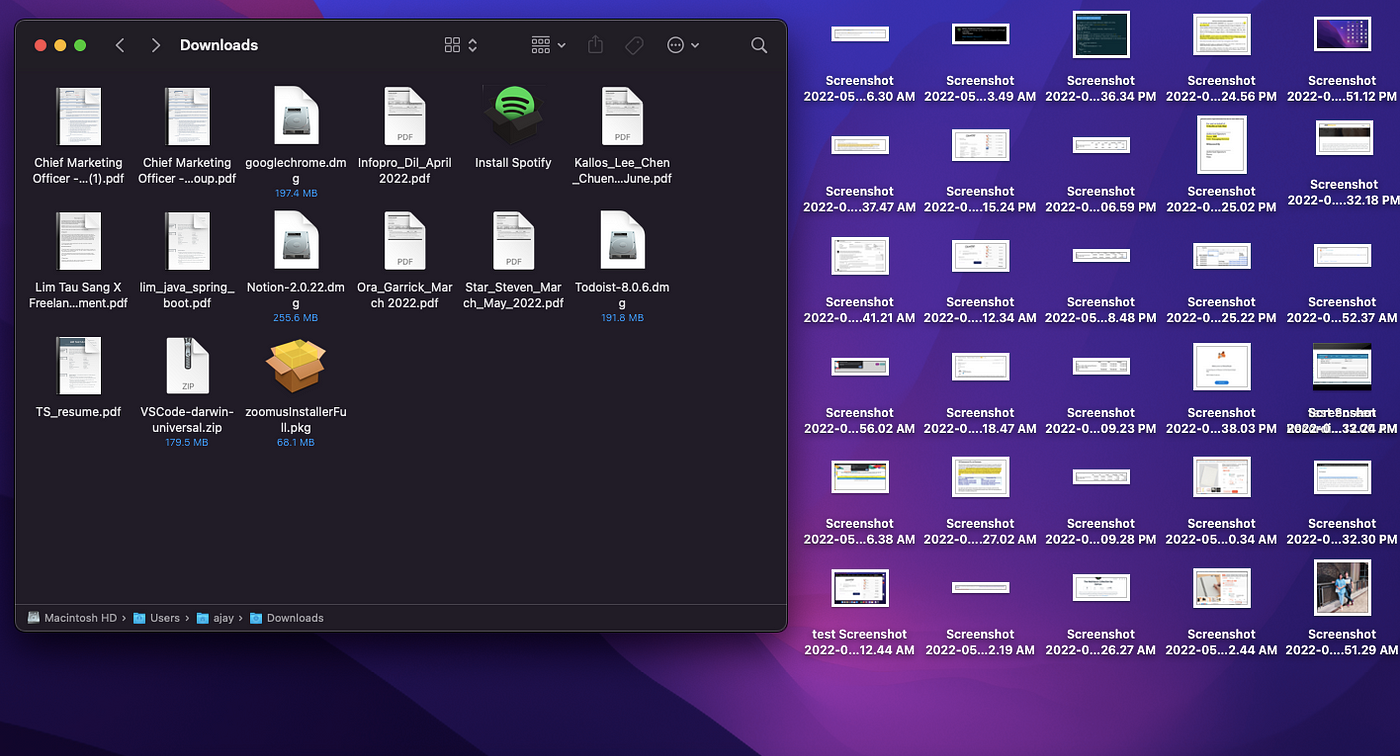Select Kallos_Lee_Chen_Chuen...June.pdf
This screenshot has width=1400, height=756.
tap(622, 116)
